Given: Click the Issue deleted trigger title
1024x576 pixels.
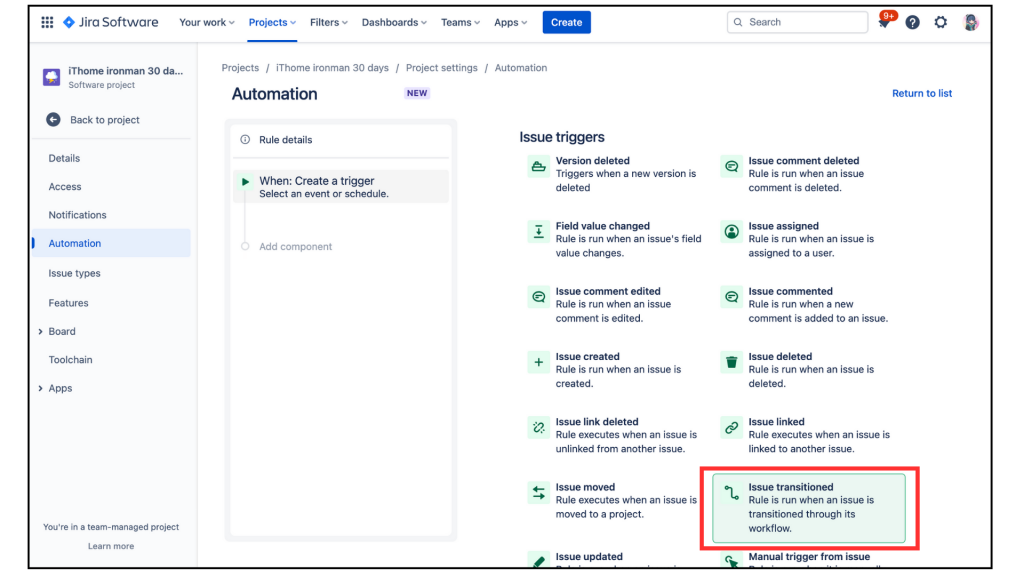Looking at the screenshot, I should pos(780,357).
